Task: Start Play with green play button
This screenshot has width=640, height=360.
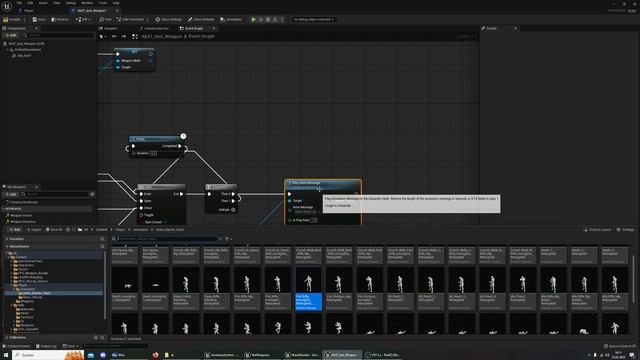Action: tap(253, 19)
